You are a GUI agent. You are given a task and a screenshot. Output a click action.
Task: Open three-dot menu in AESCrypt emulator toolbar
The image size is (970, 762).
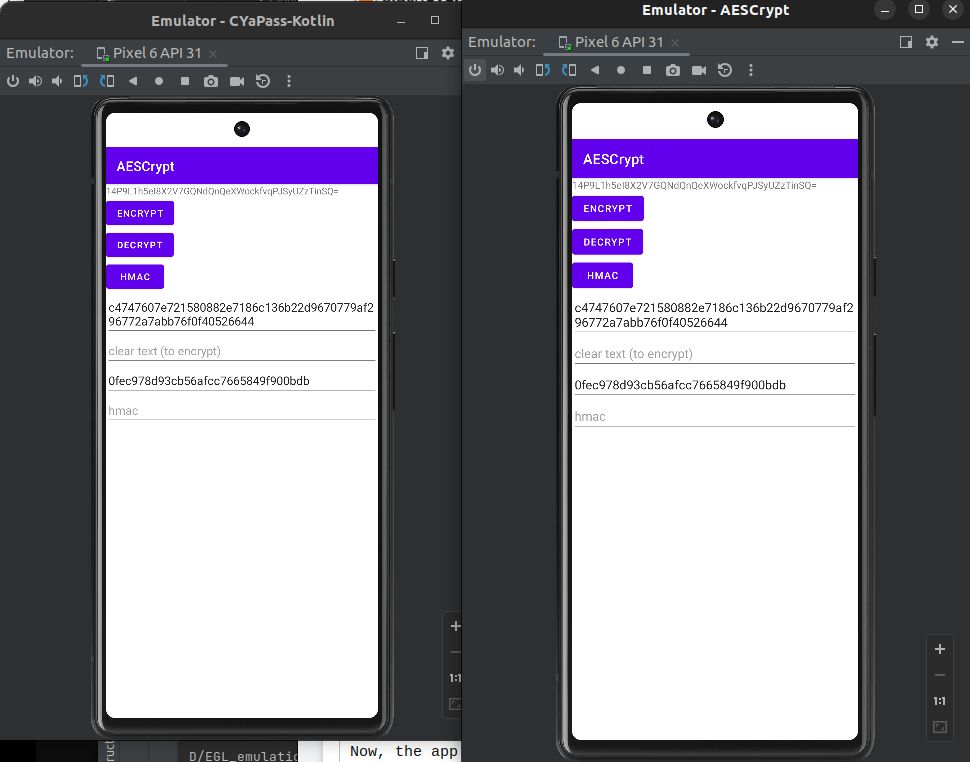[x=751, y=70]
